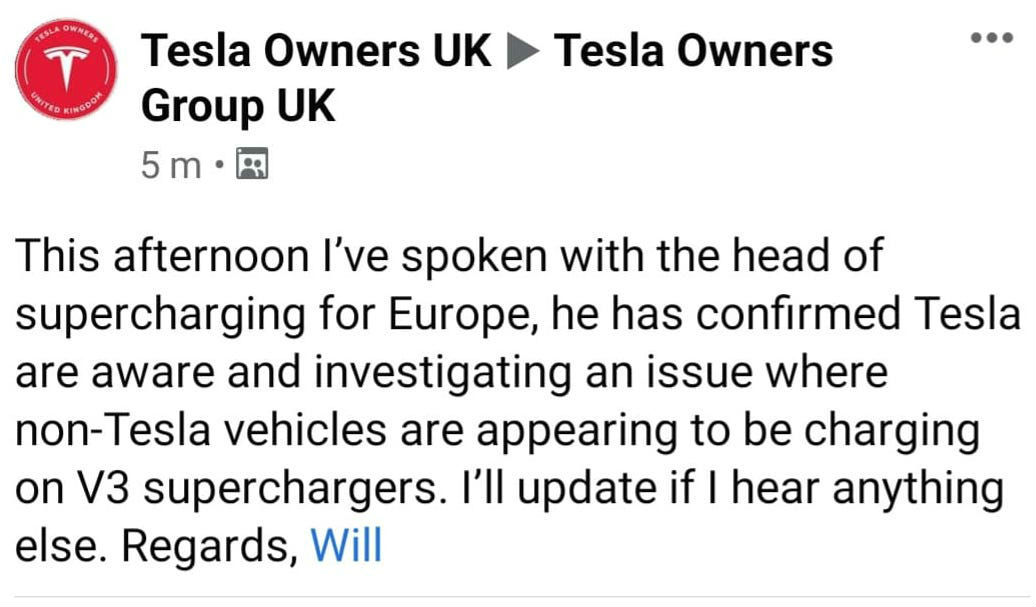This screenshot has height=607, width=1036.
Task: Open the Tesla Owners UK author page
Action: tap(316, 51)
